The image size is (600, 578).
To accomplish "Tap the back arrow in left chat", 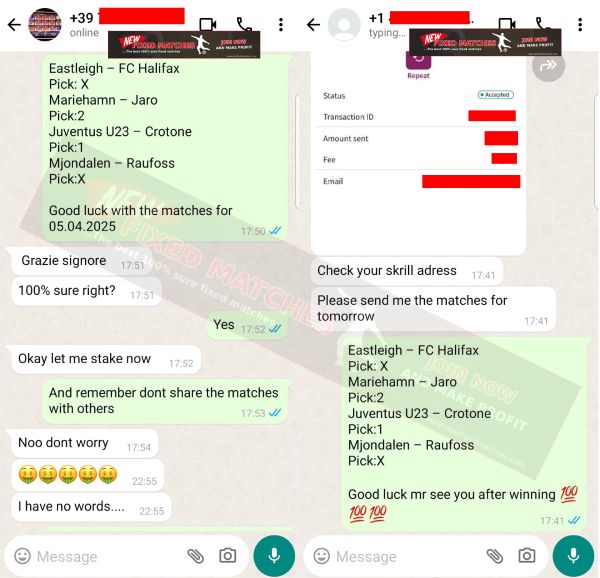I will point(15,25).
